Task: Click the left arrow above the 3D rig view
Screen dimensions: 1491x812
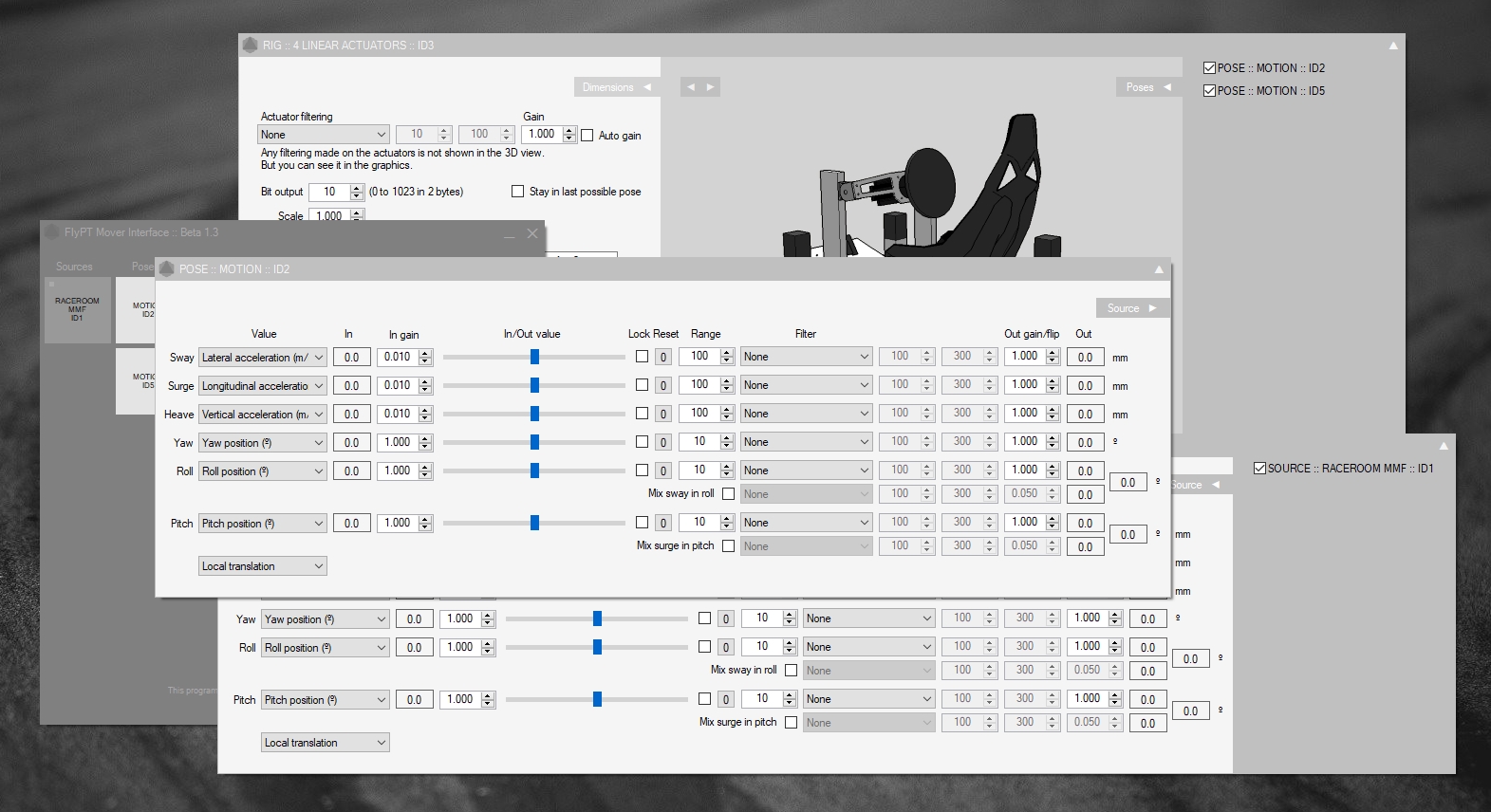Action: click(x=691, y=87)
